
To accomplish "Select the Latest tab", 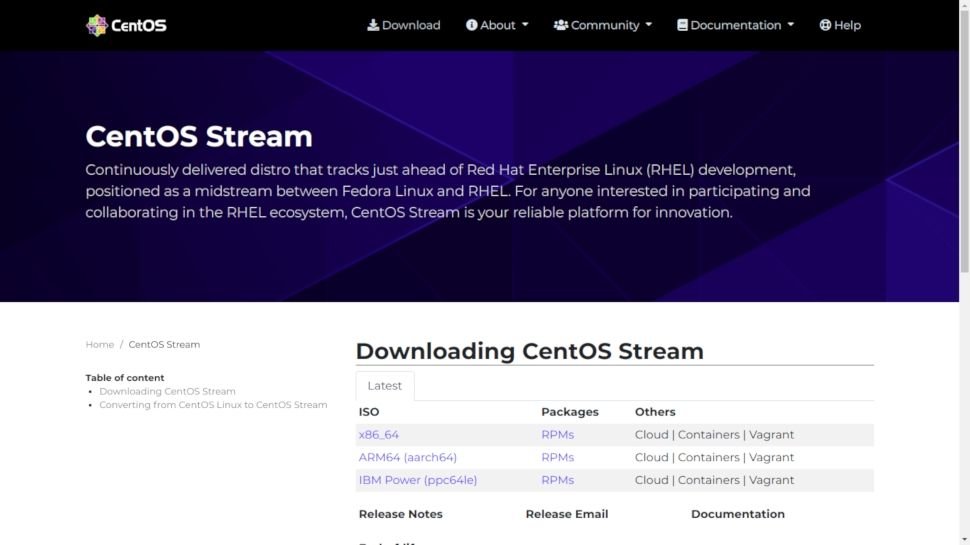I will pyautogui.click(x=384, y=386).
